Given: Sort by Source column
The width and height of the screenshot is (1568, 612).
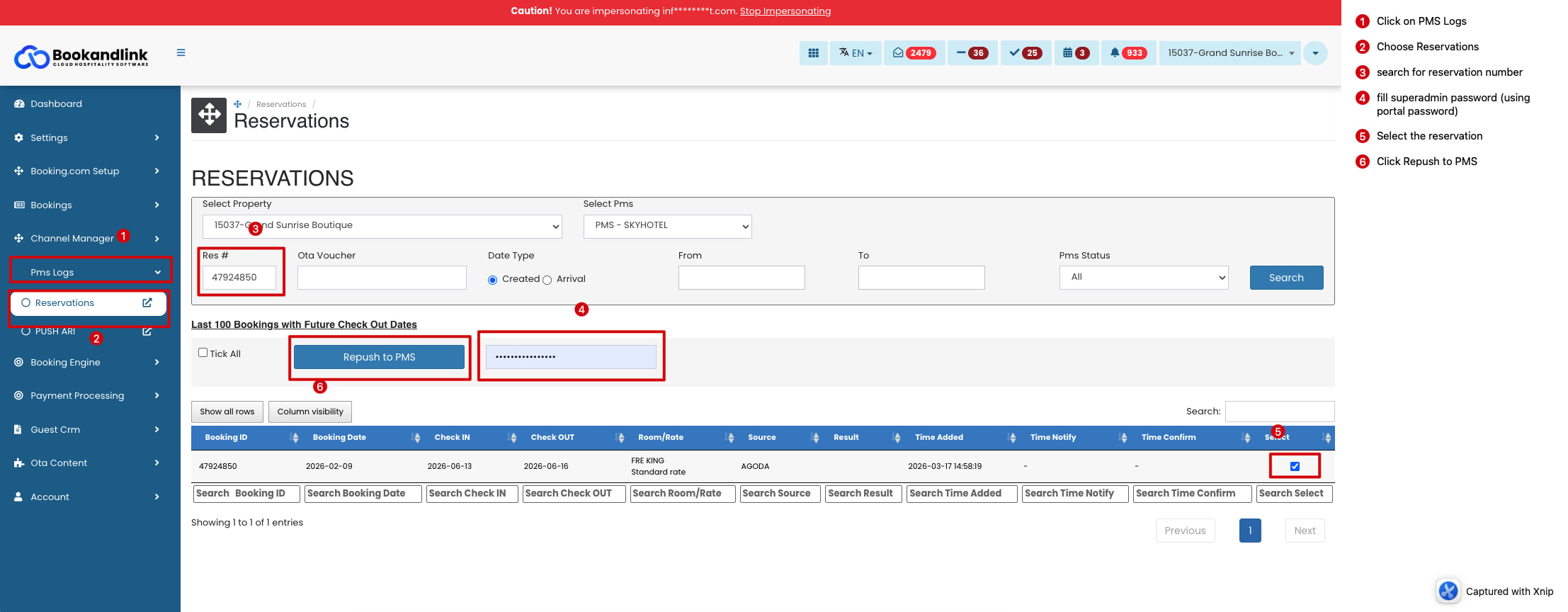Looking at the screenshot, I should 780,438.
